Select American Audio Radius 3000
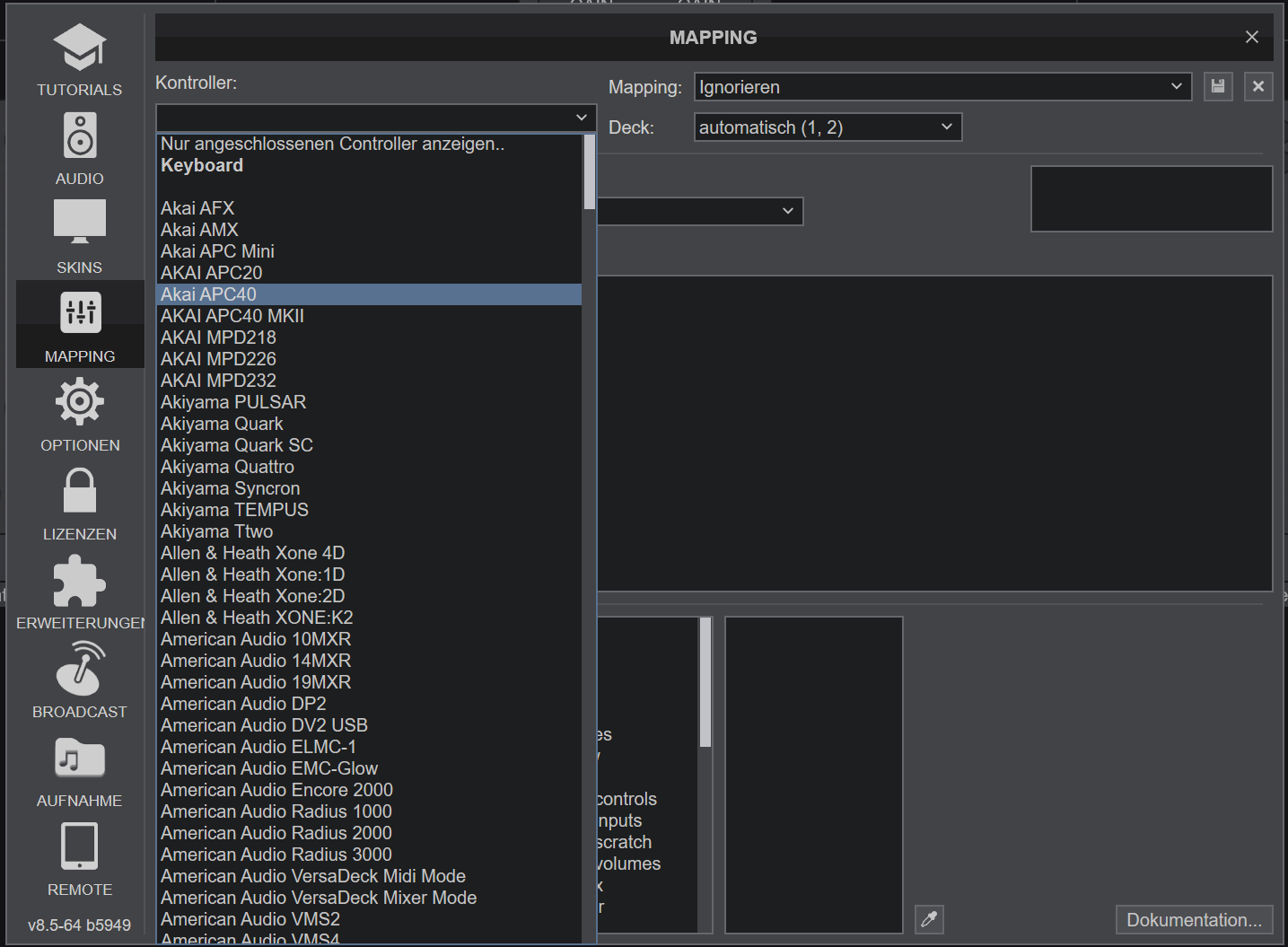 coord(370,855)
